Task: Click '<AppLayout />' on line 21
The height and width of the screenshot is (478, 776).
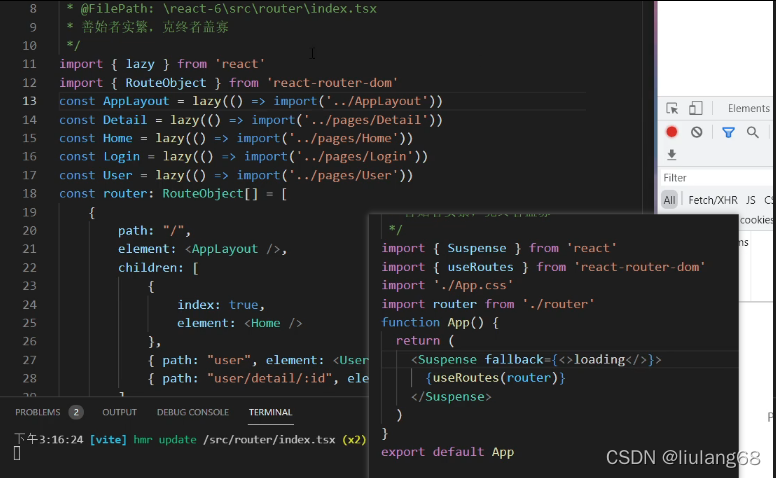Action: coord(233,249)
